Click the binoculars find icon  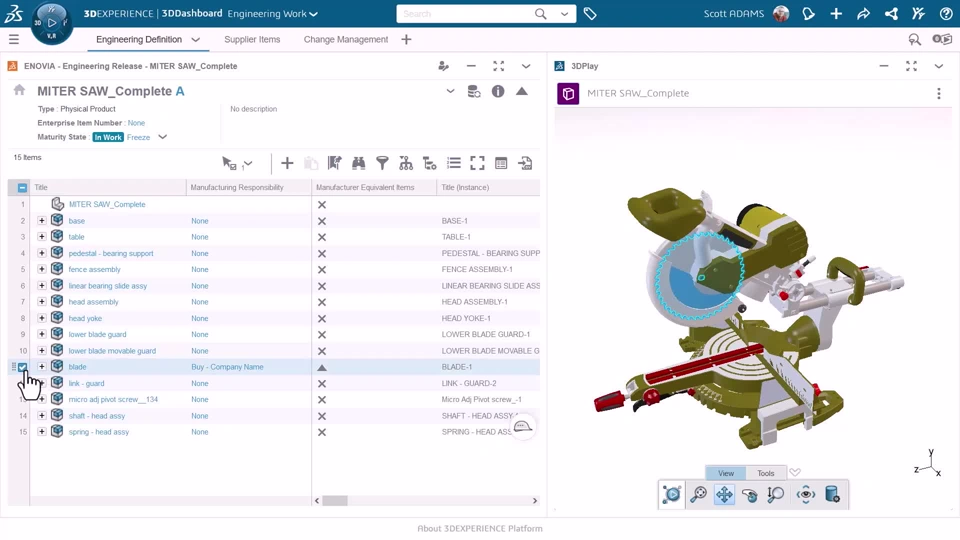point(358,163)
